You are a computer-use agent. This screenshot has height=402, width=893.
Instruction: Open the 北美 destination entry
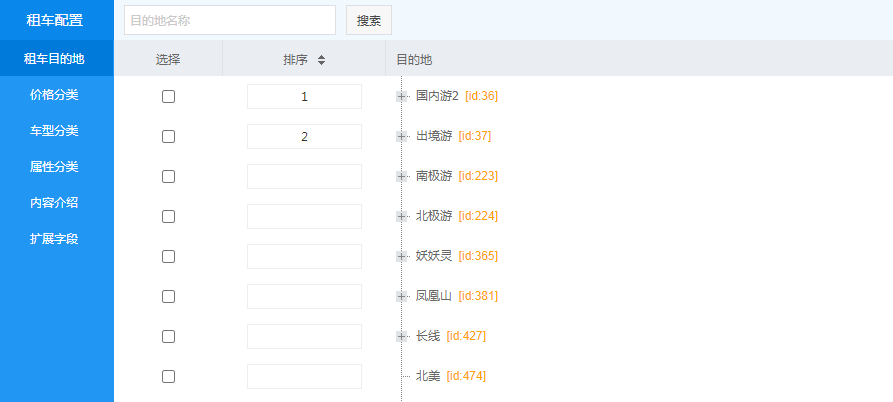coord(428,376)
